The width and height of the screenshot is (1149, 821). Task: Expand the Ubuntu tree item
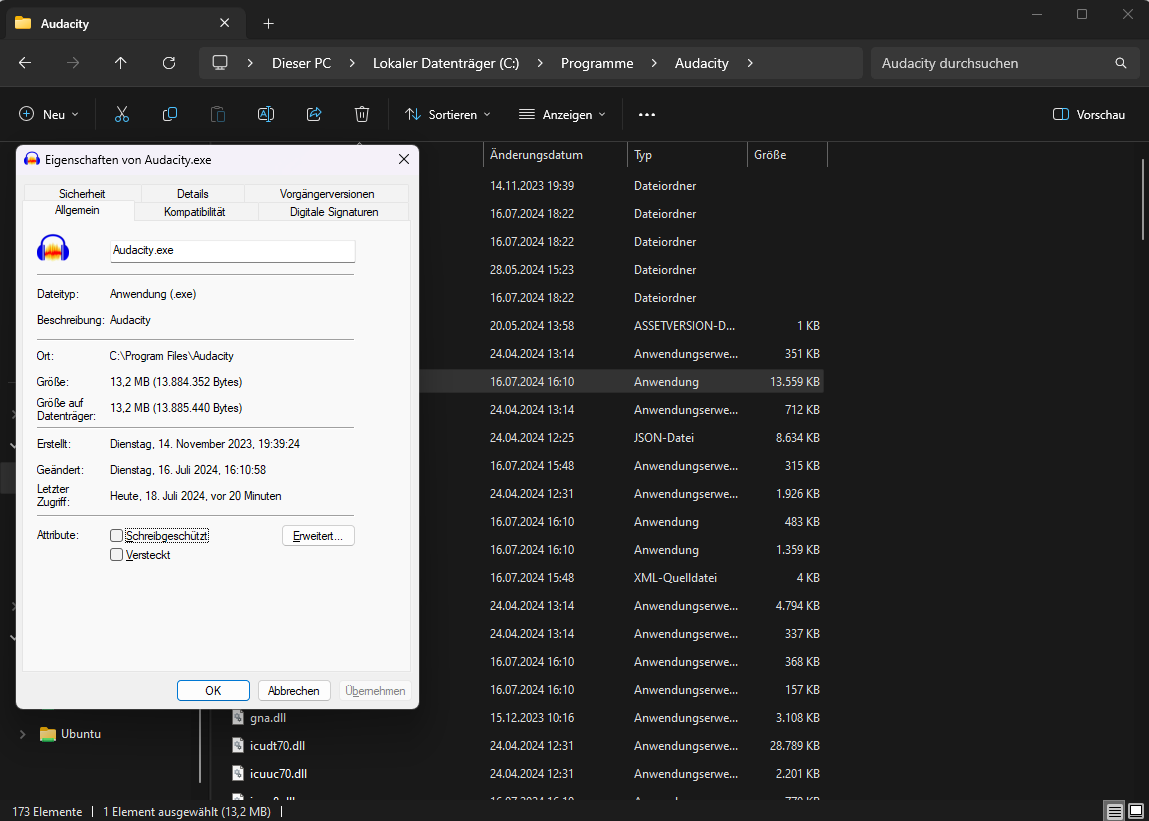pyautogui.click(x=23, y=734)
